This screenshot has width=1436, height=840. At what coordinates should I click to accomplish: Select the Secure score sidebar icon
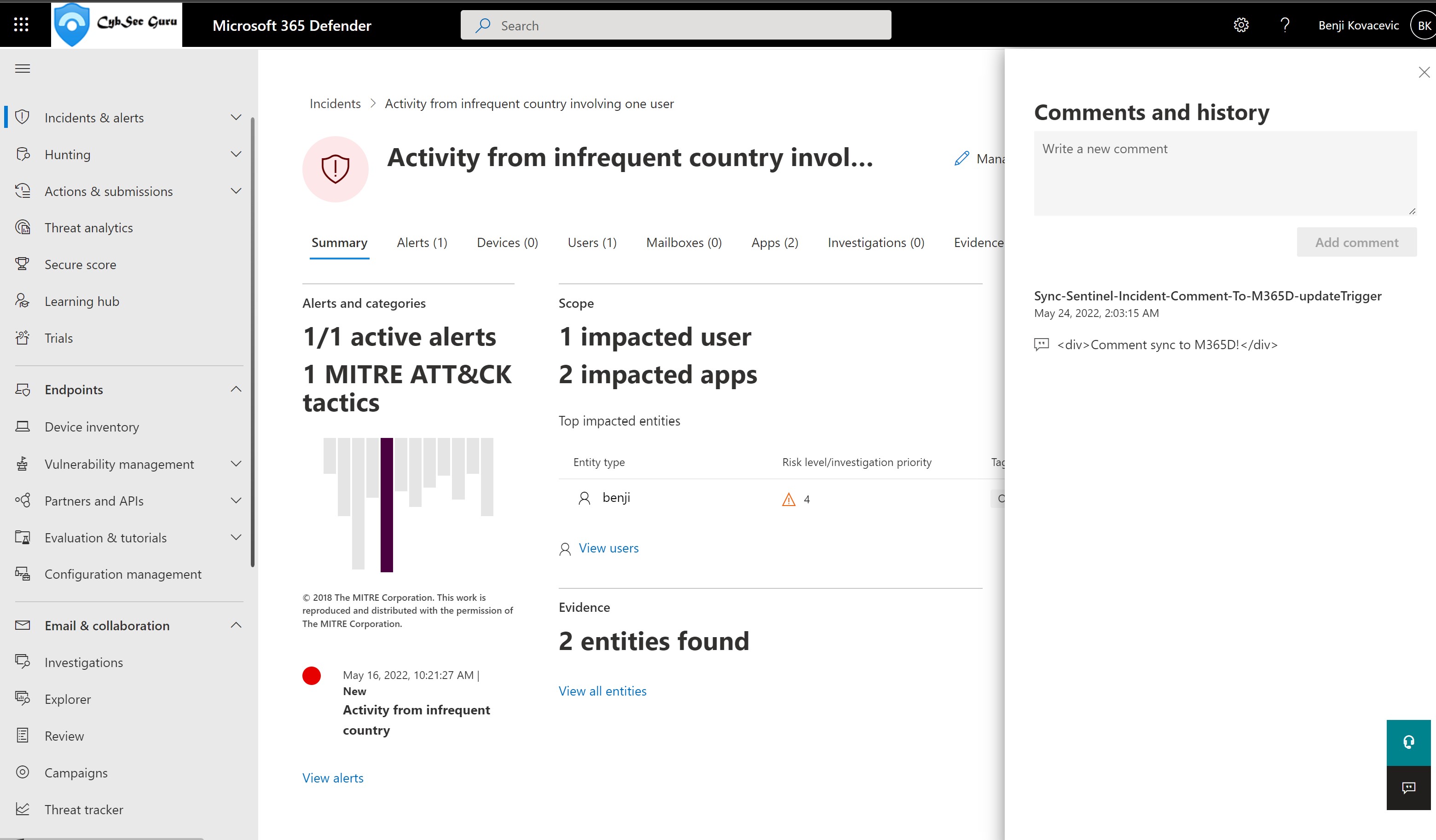point(22,264)
